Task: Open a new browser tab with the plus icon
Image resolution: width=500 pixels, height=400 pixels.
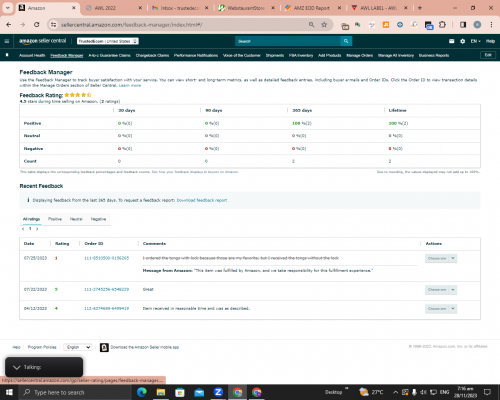Action: pyautogui.click(x=420, y=8)
